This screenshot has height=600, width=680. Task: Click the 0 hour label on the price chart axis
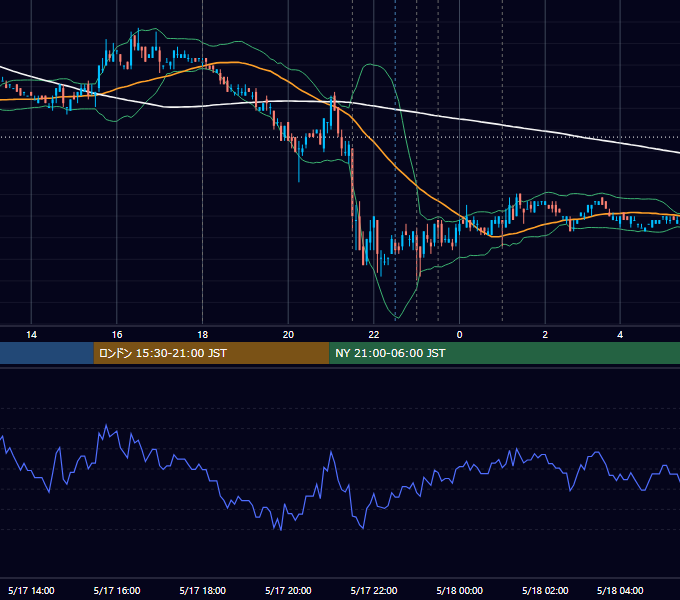click(x=460, y=335)
